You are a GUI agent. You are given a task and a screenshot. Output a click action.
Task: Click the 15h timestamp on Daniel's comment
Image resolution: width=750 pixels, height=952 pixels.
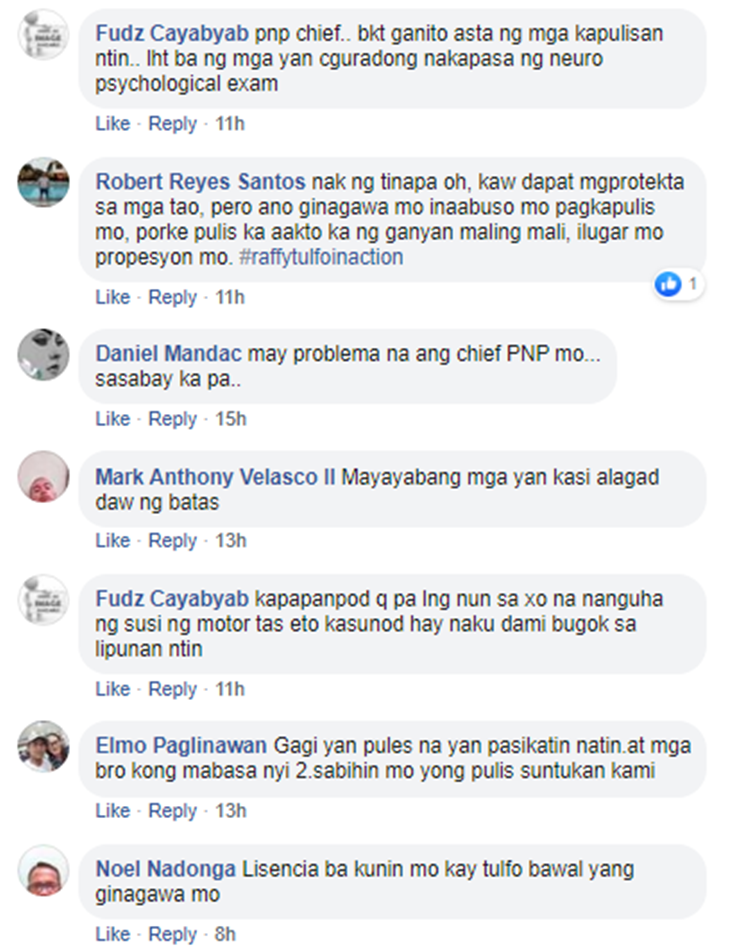pyautogui.click(x=231, y=418)
